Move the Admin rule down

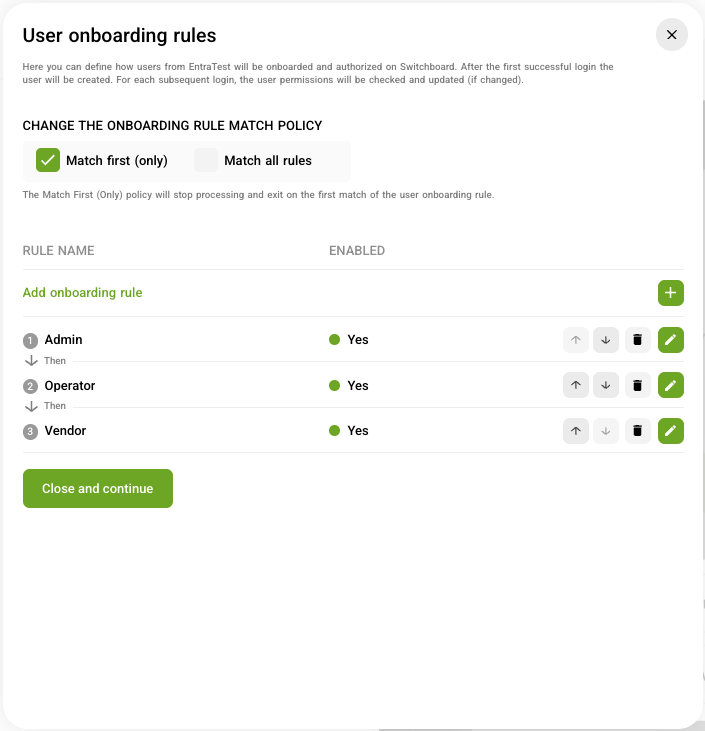pyautogui.click(x=605, y=340)
